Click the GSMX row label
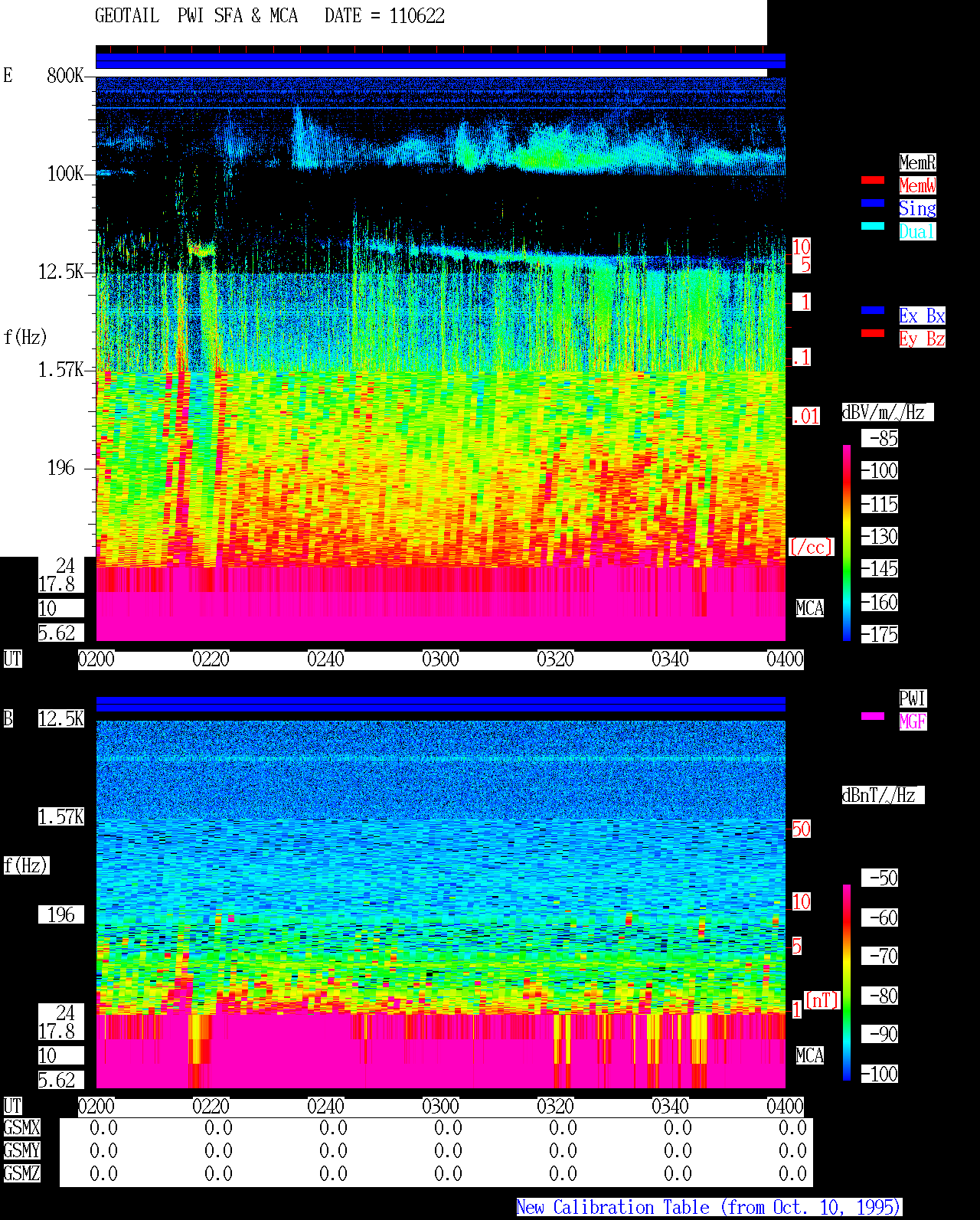This screenshot has width=980, height=1220. (21, 1128)
